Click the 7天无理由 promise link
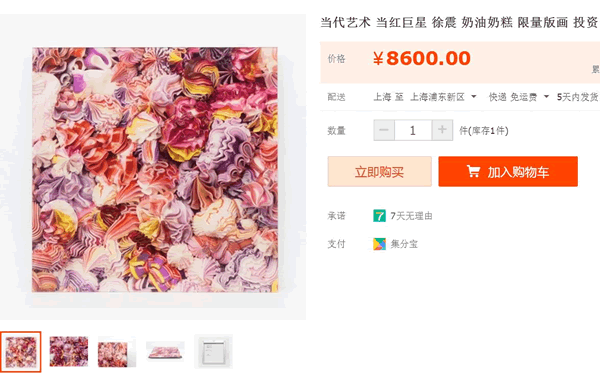600x381 pixels. click(411, 216)
